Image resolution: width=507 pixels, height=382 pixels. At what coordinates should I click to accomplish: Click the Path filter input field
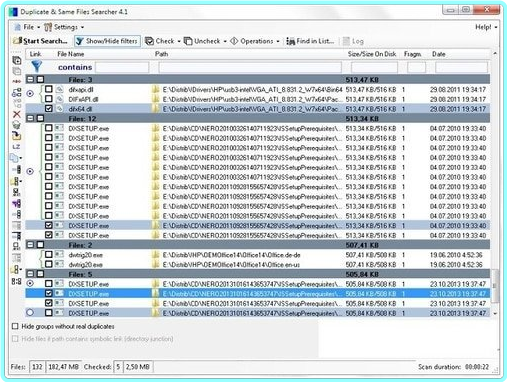250,67
